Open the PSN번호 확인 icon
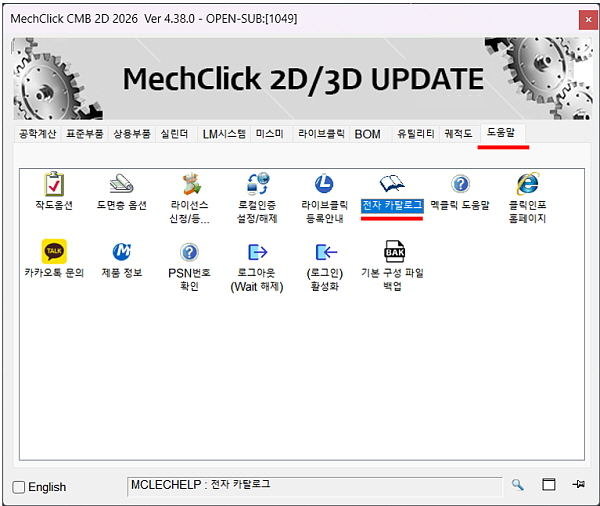 [x=189, y=252]
